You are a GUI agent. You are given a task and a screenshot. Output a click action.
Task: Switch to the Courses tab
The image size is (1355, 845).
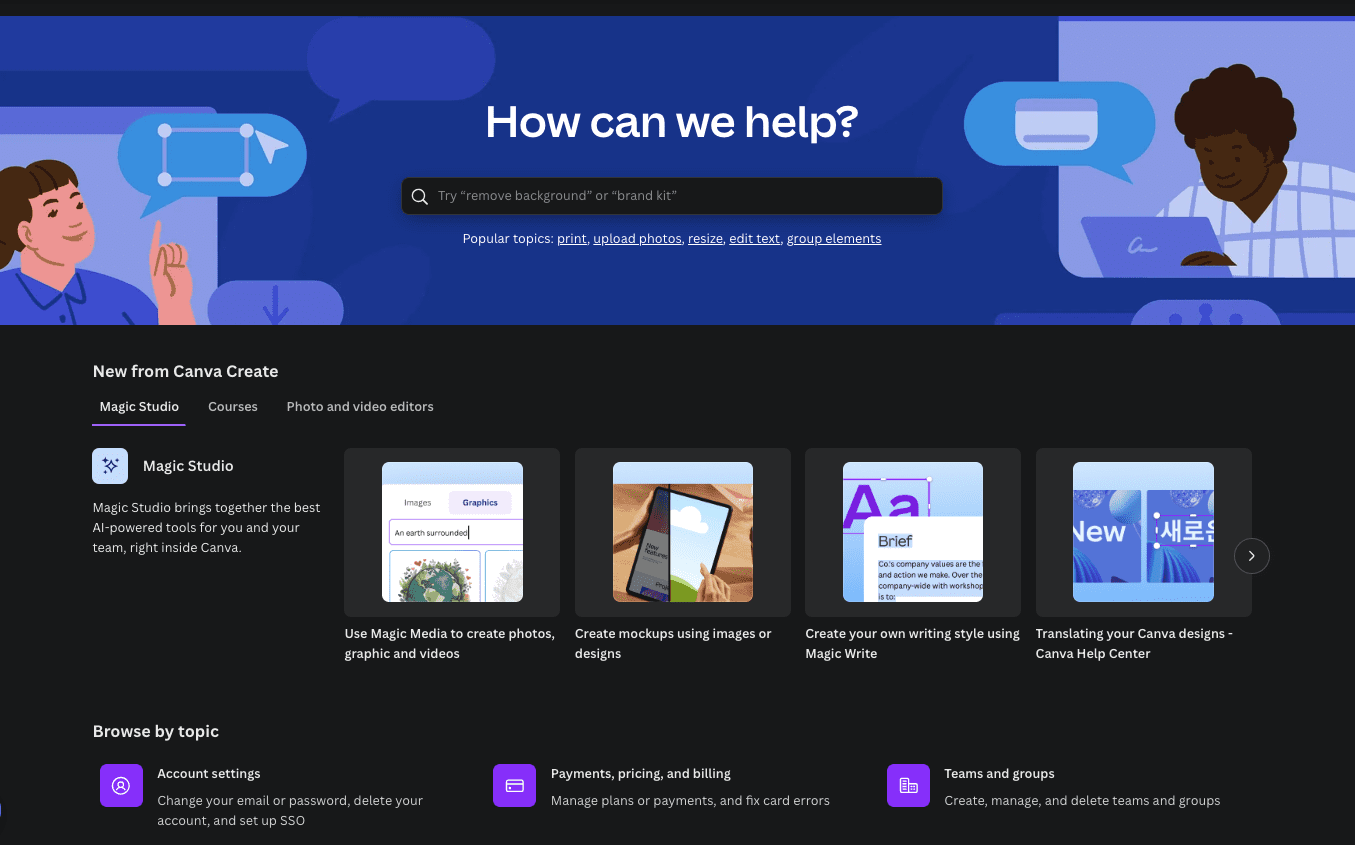click(232, 407)
